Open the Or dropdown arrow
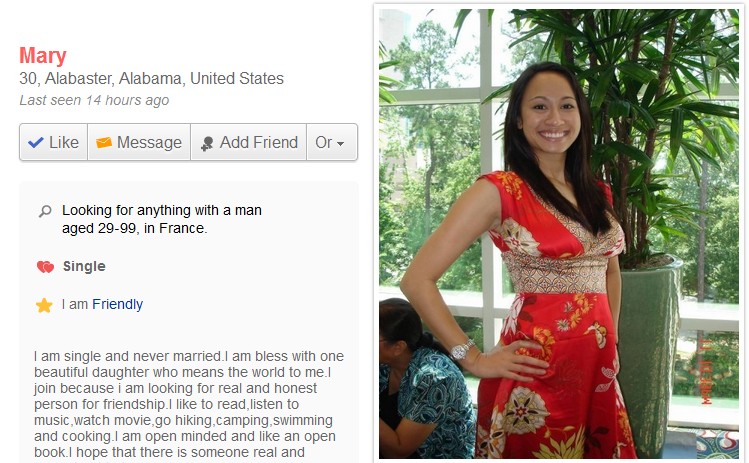The width and height of the screenshot is (749, 463). pos(341,143)
